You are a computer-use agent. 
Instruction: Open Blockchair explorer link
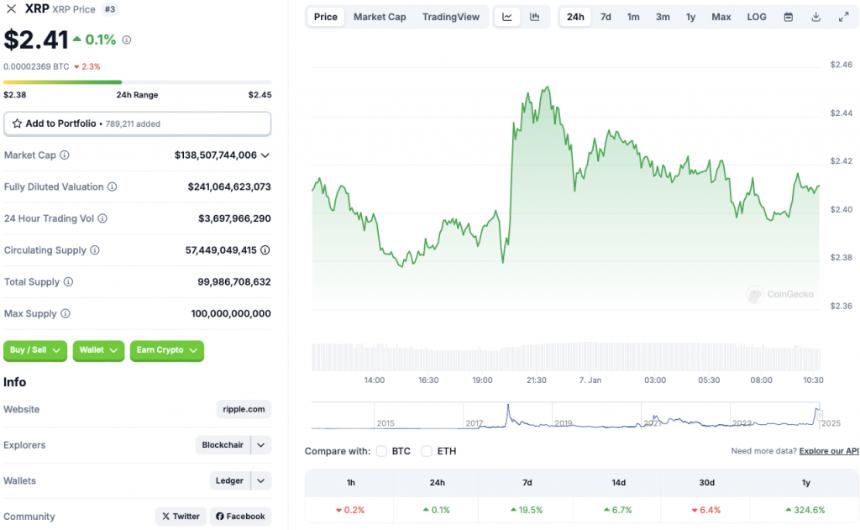click(223, 445)
